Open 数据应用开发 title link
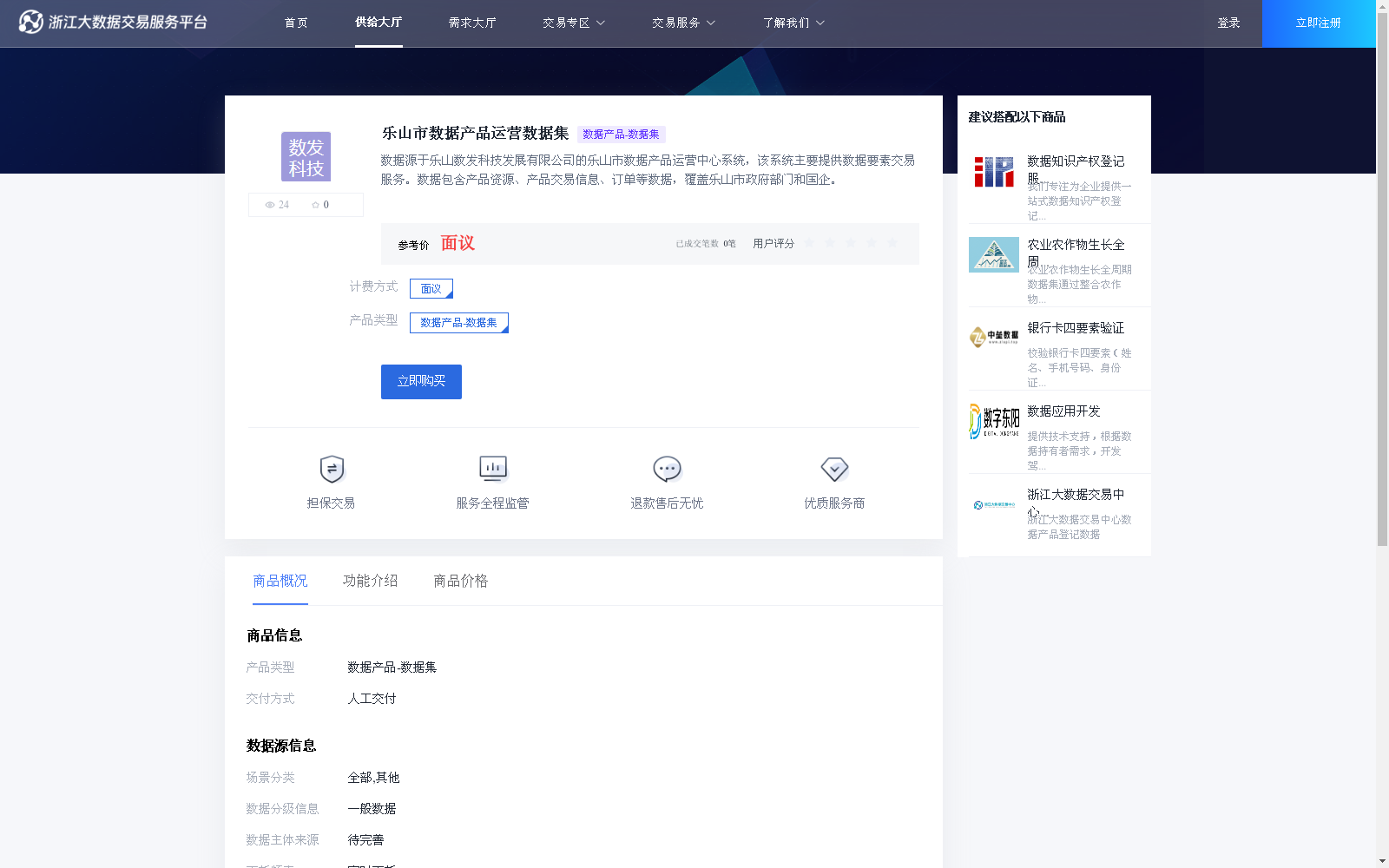 [1063, 411]
